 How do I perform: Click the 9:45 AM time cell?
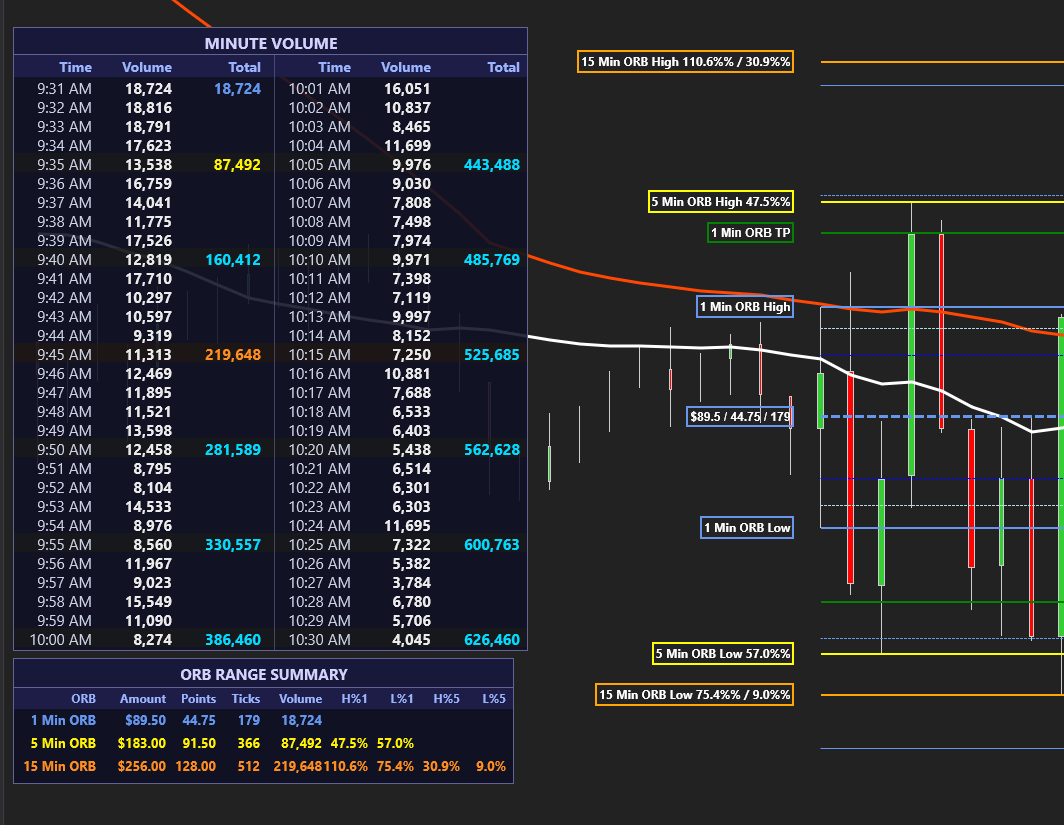click(x=64, y=355)
